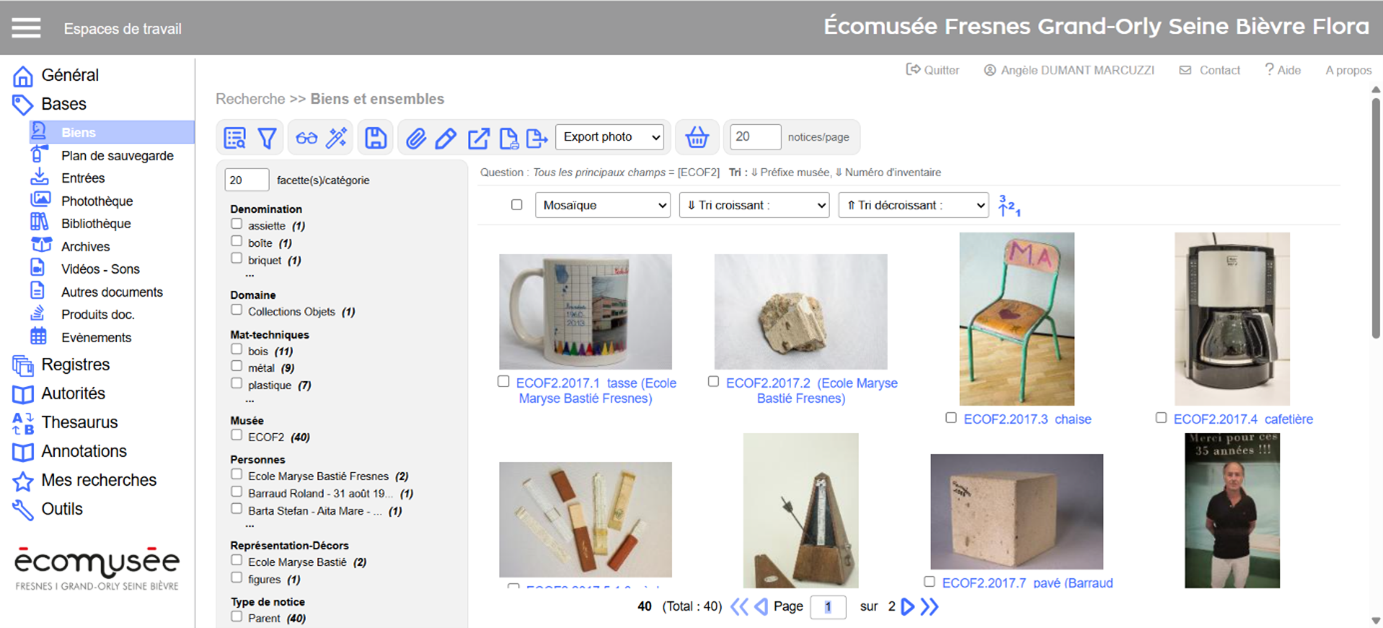This screenshot has width=1383, height=628.
Task: Tick the 'assiette' denomination checkbox
Action: 237,224
